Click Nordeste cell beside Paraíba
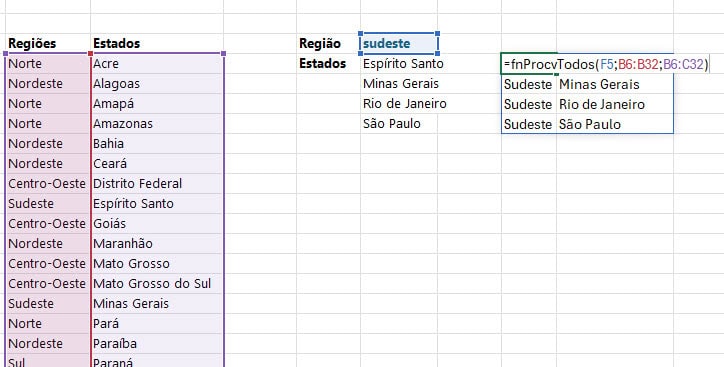Viewport: 724px width, 367px height. (x=48, y=343)
